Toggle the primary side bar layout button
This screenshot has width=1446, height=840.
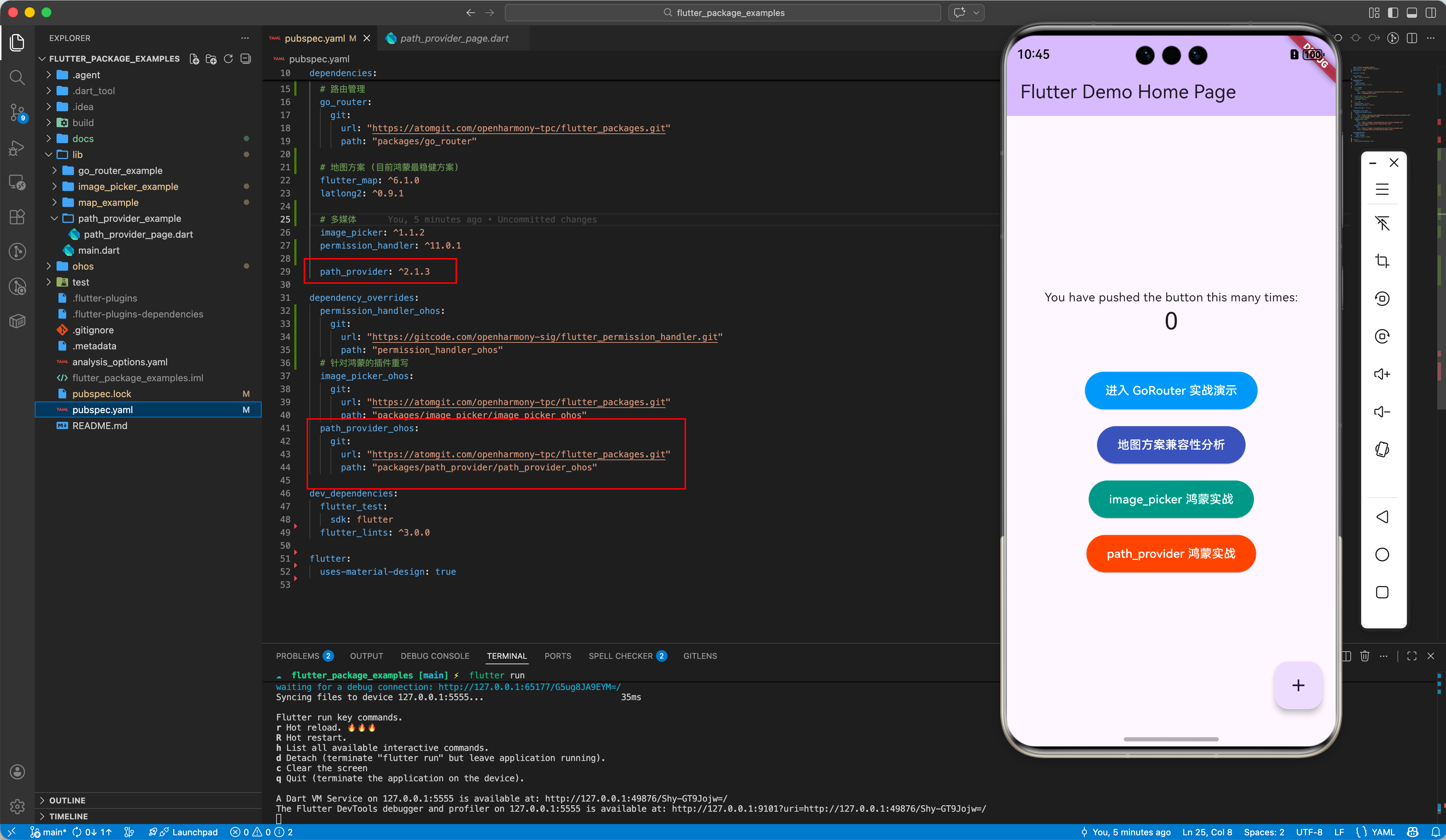pos(1393,13)
